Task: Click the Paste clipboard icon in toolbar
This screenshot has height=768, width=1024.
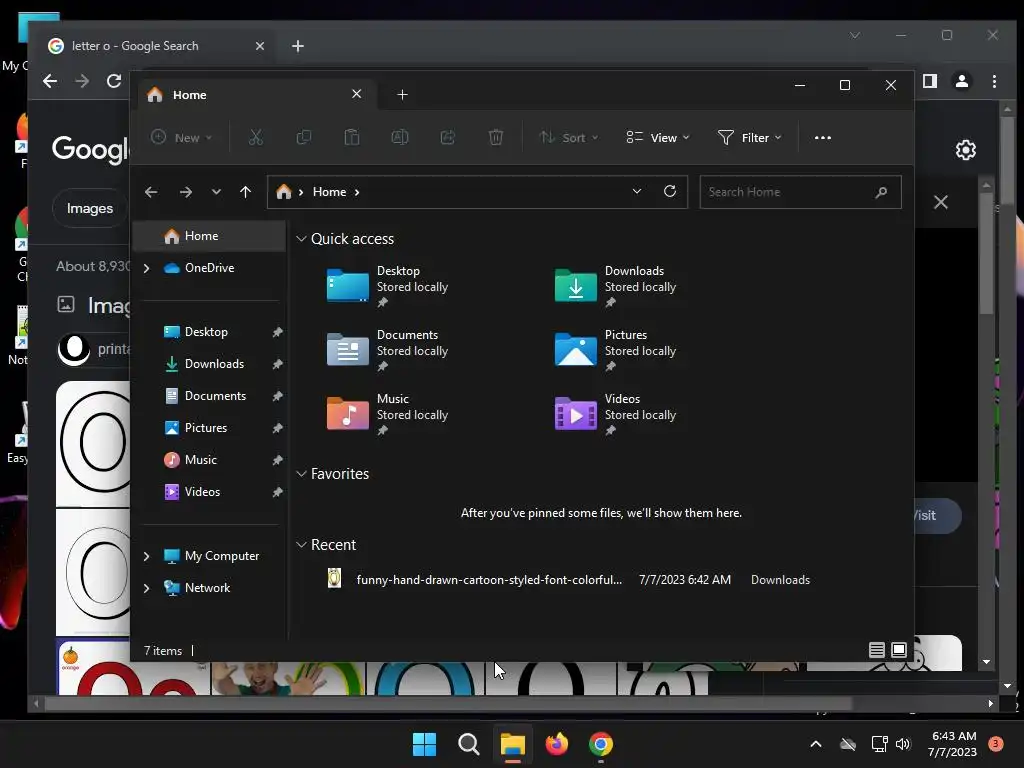Action: click(352, 138)
